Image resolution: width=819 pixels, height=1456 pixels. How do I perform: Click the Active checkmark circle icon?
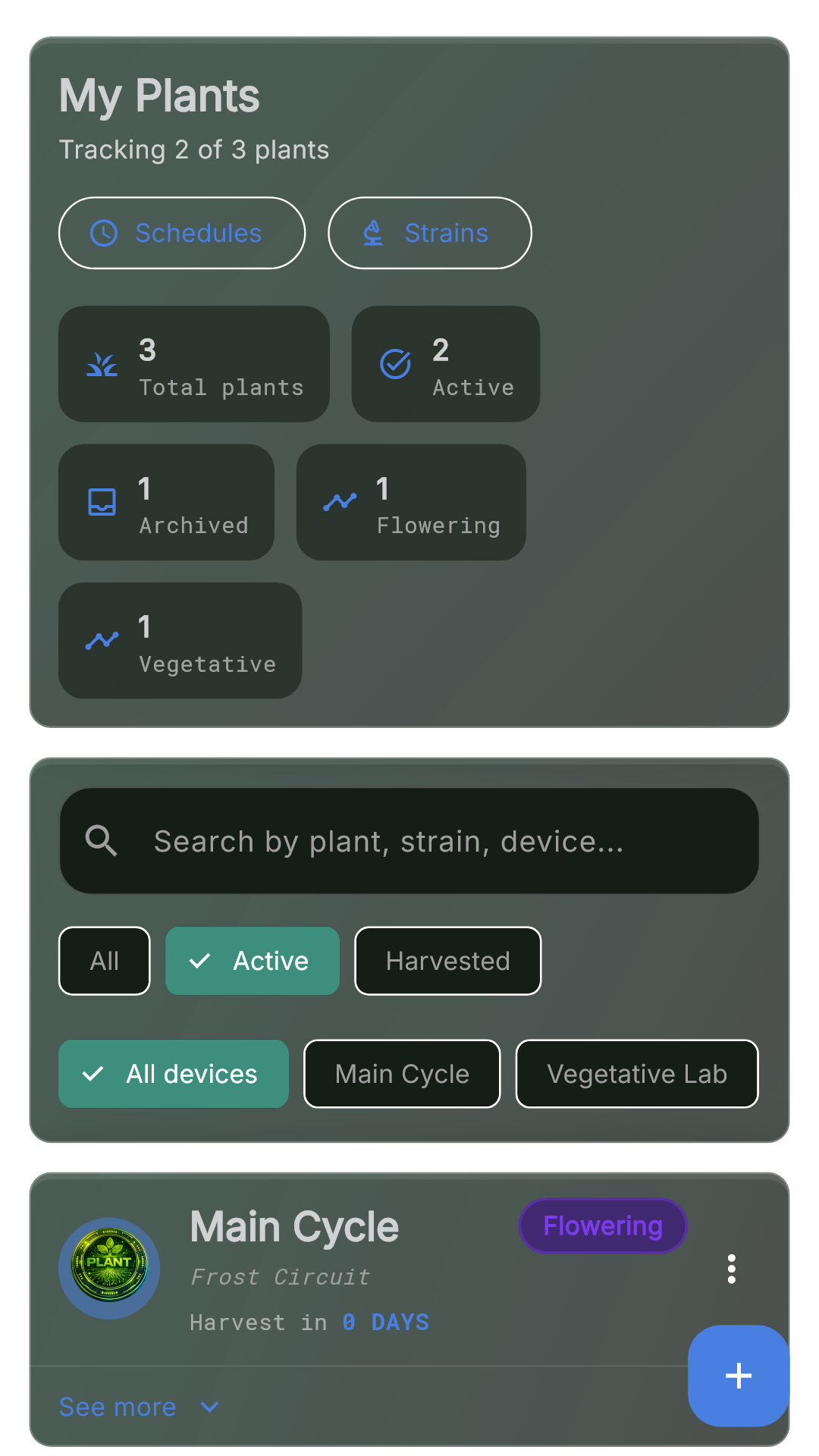pos(395,364)
